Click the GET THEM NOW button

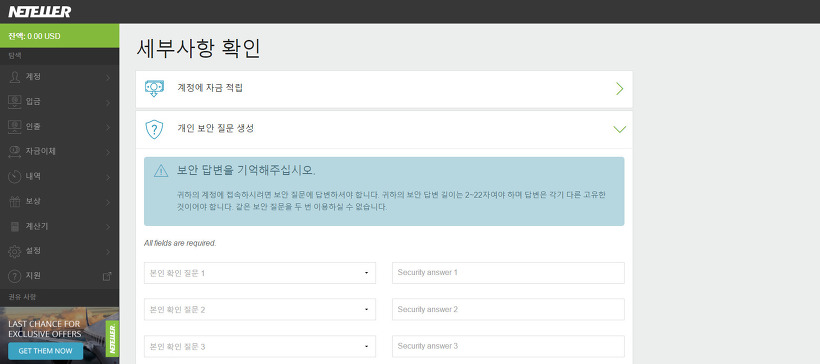click(x=45, y=351)
